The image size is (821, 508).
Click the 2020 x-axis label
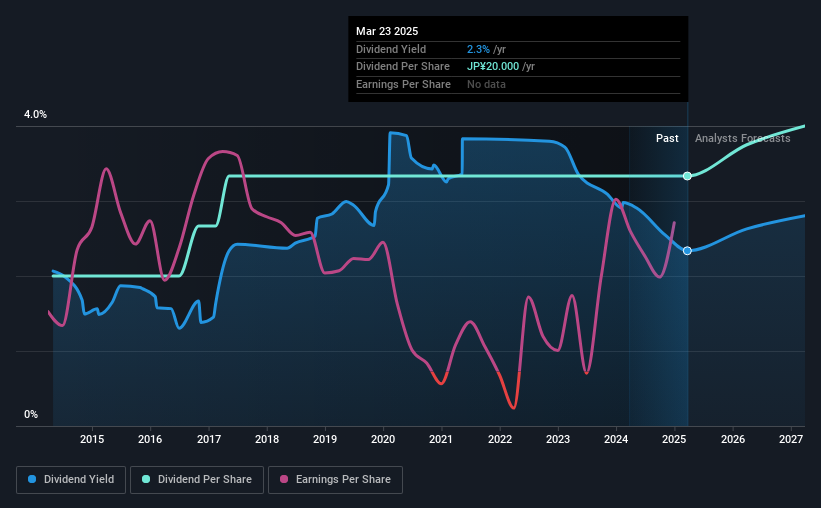point(383,439)
